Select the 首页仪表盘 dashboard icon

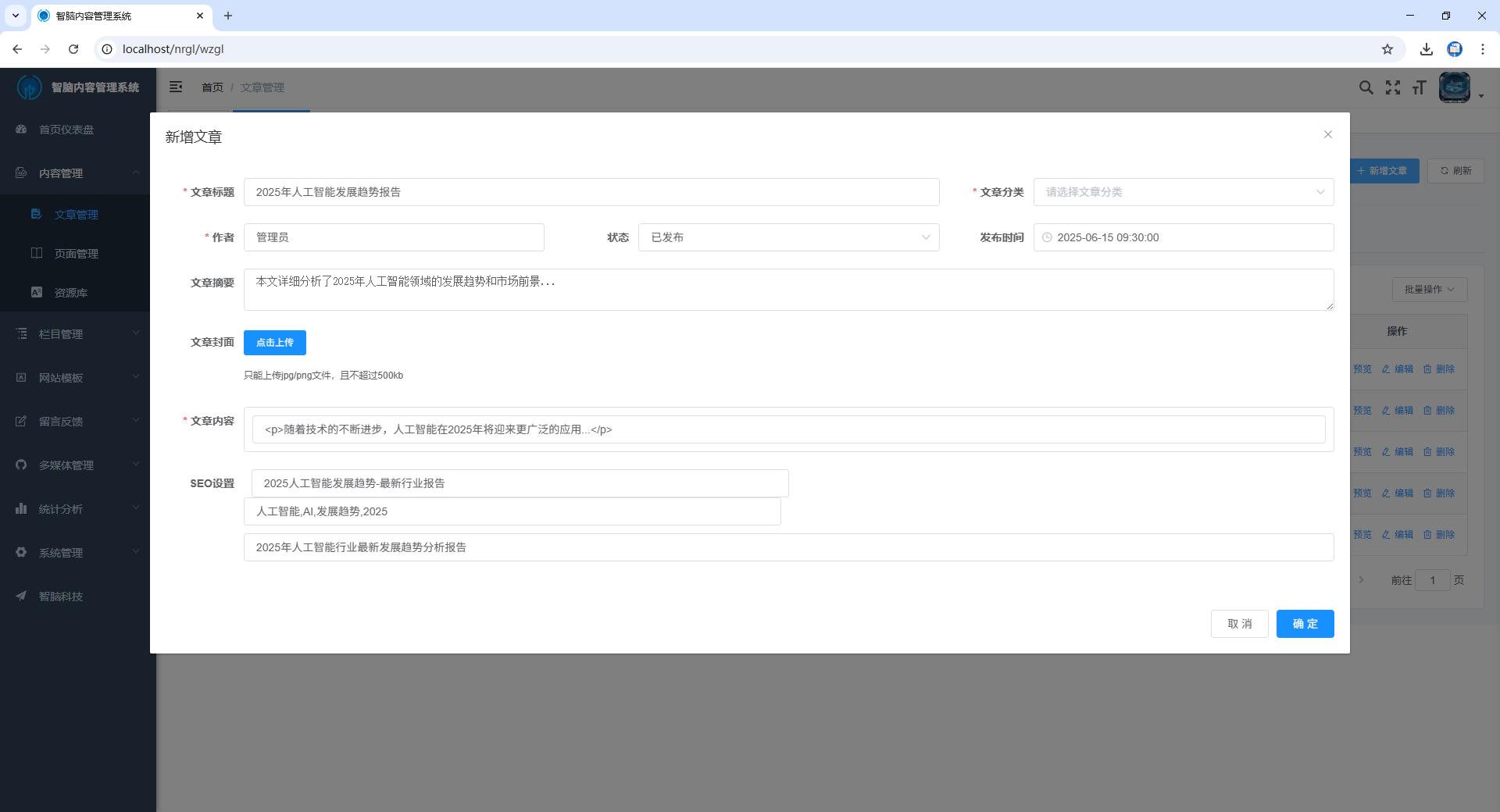coord(20,130)
